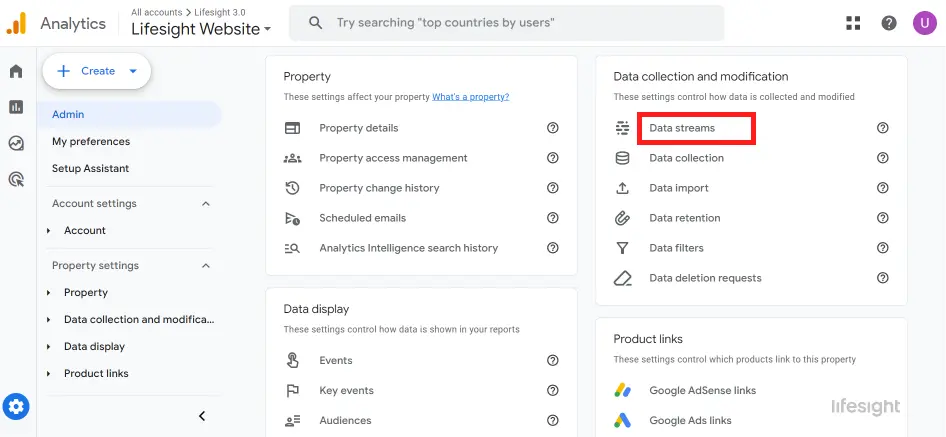Viewport: 946px width, 437px height.
Task: Expand the Account tree item
Action: tap(49, 231)
